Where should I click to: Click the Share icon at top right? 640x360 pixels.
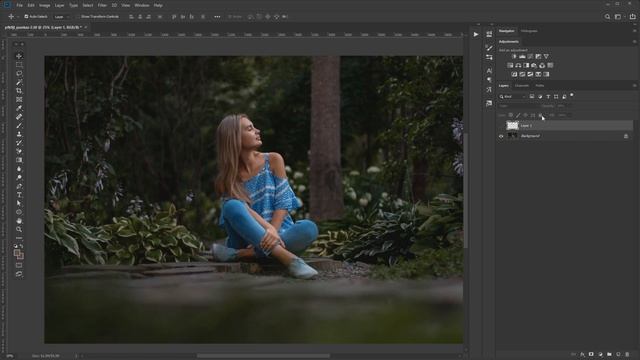633,17
